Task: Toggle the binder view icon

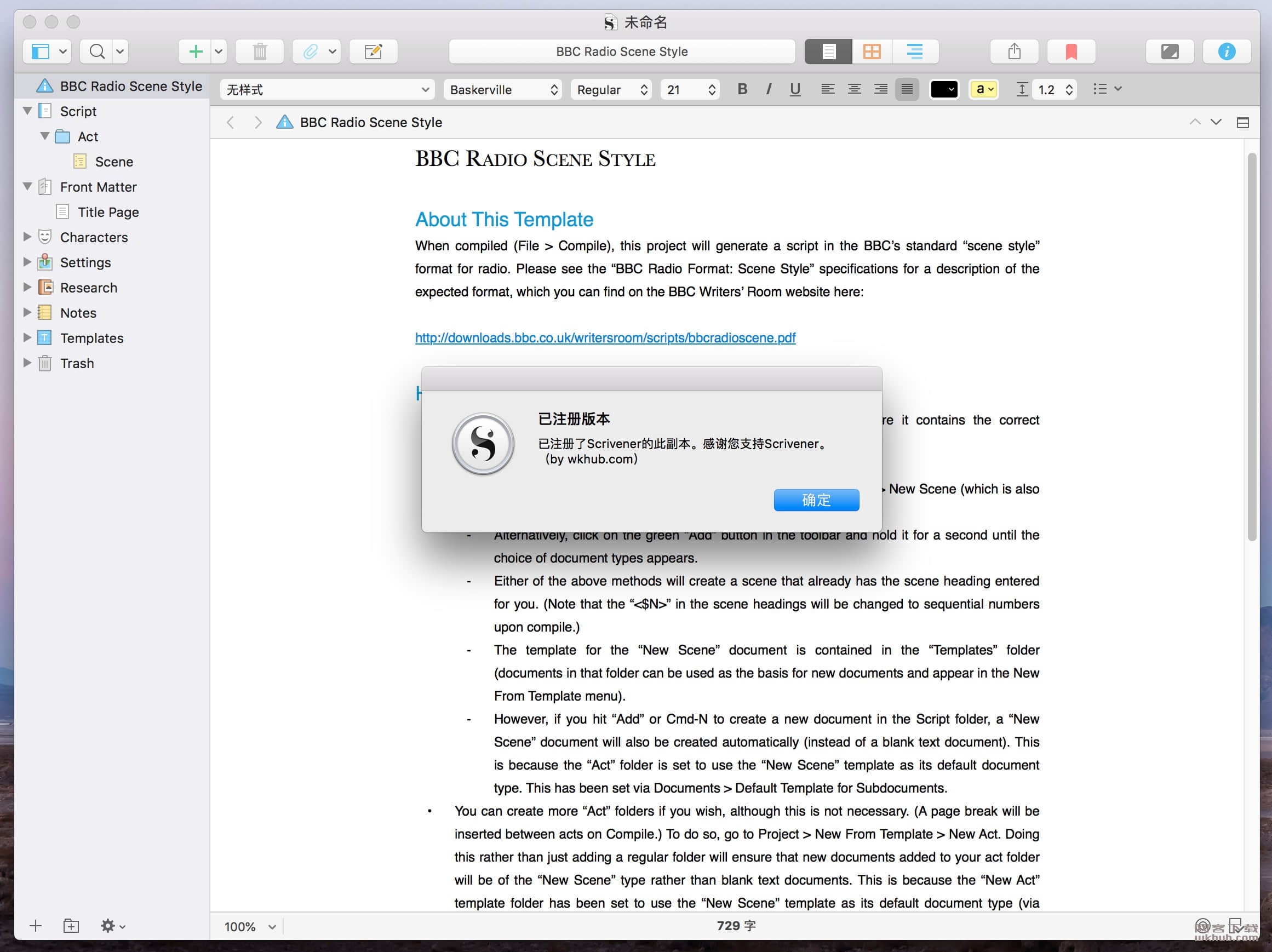Action: (40, 51)
